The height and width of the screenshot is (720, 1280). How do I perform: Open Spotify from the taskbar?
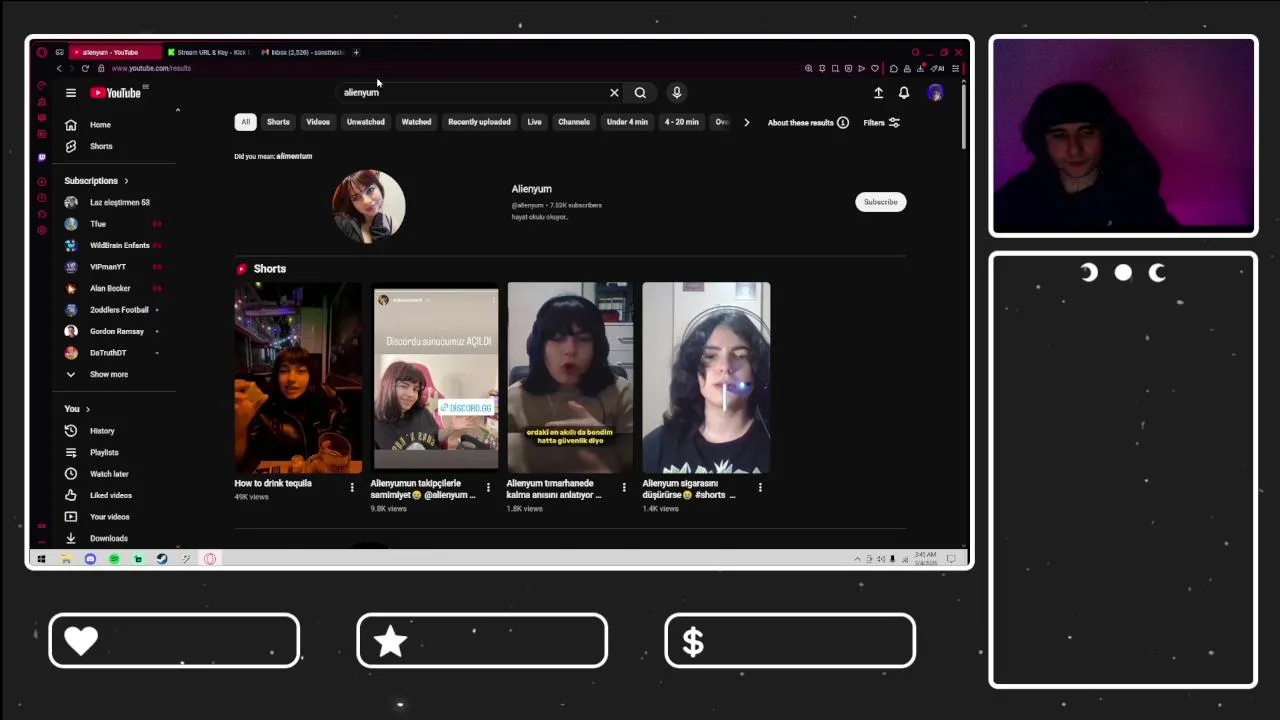114,559
